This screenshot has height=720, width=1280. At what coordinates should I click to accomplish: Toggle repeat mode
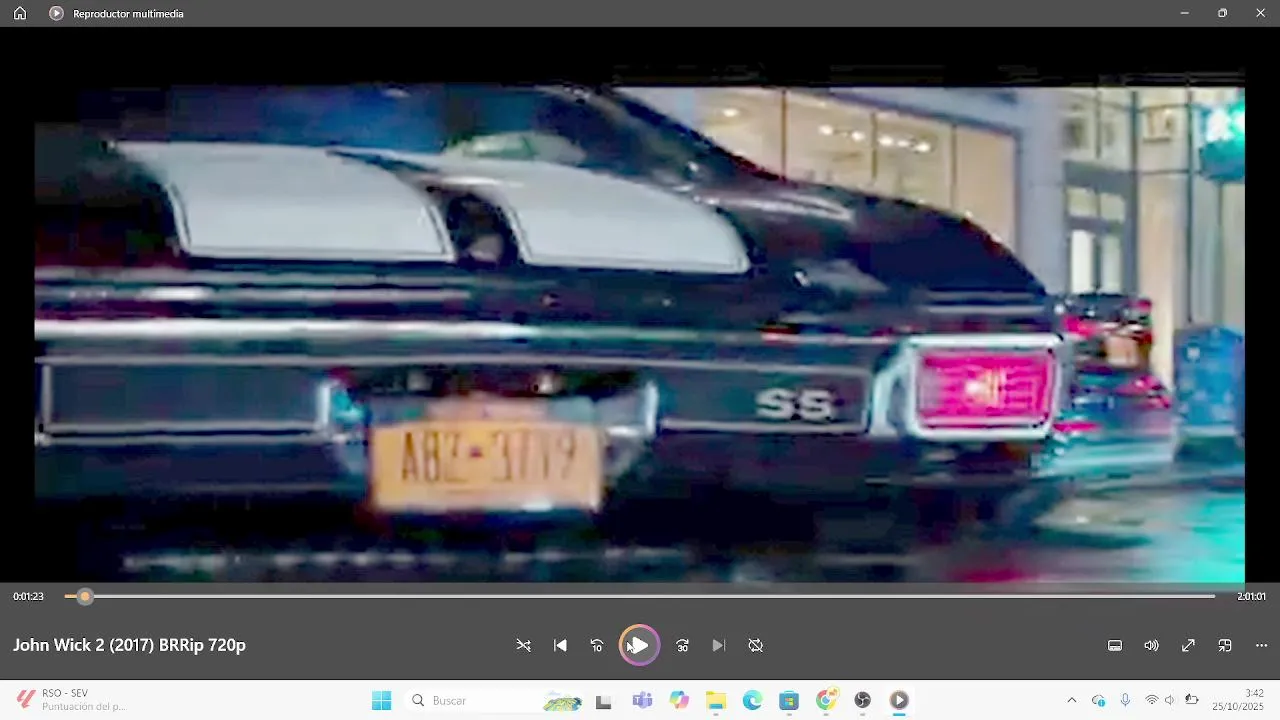pyautogui.click(x=756, y=646)
